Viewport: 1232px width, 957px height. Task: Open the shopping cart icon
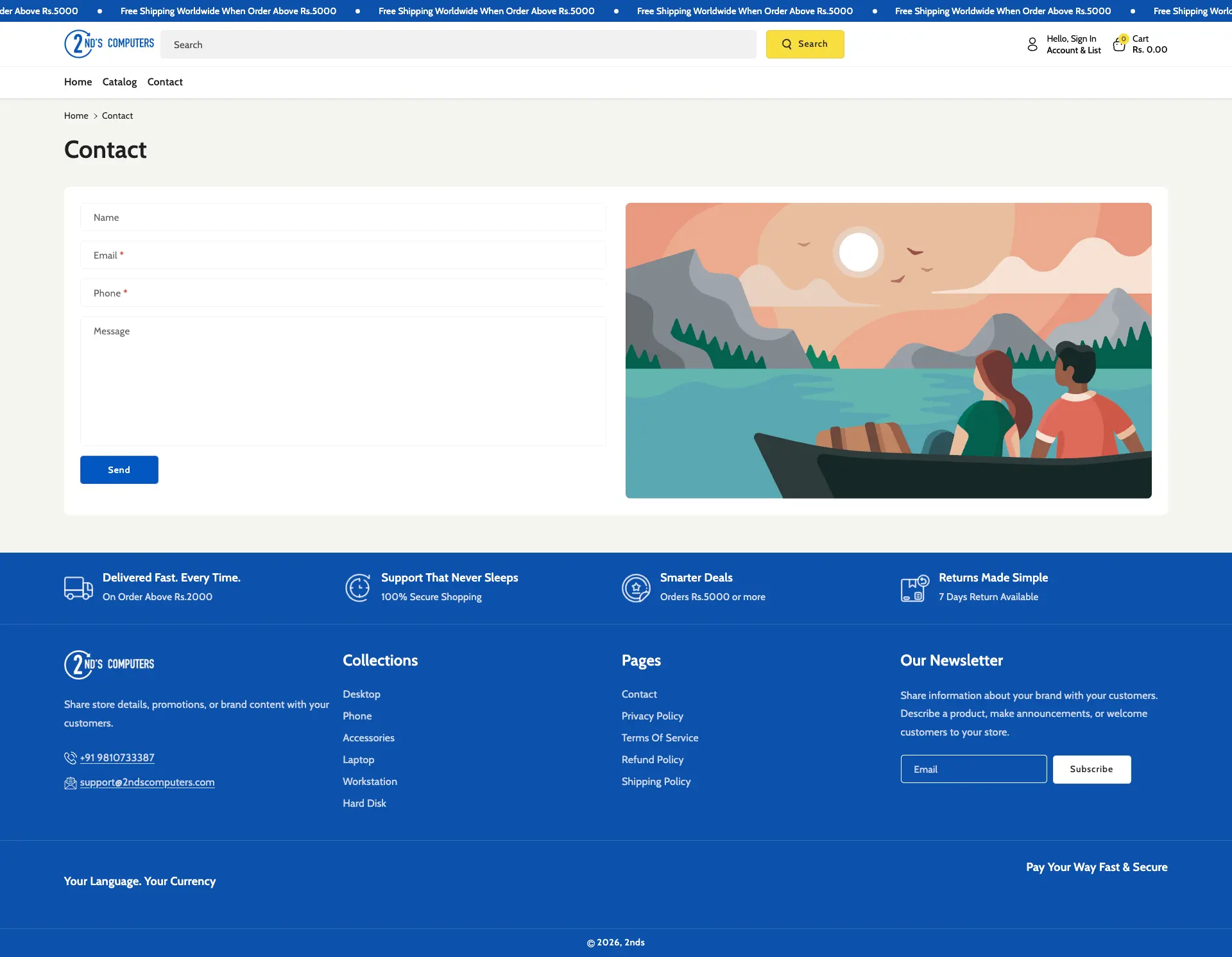[1120, 44]
